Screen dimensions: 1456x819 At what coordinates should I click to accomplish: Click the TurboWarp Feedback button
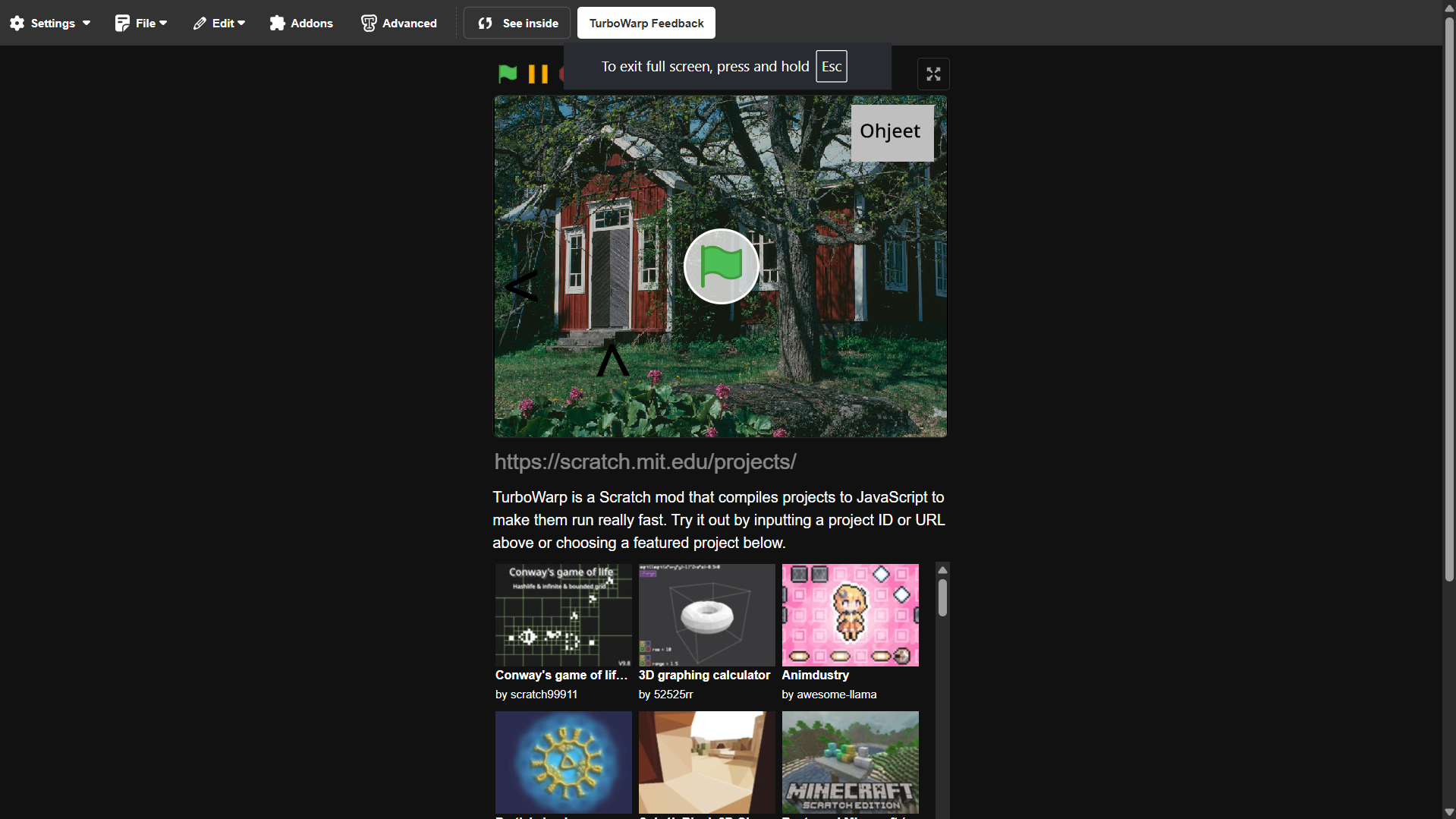coord(646,23)
